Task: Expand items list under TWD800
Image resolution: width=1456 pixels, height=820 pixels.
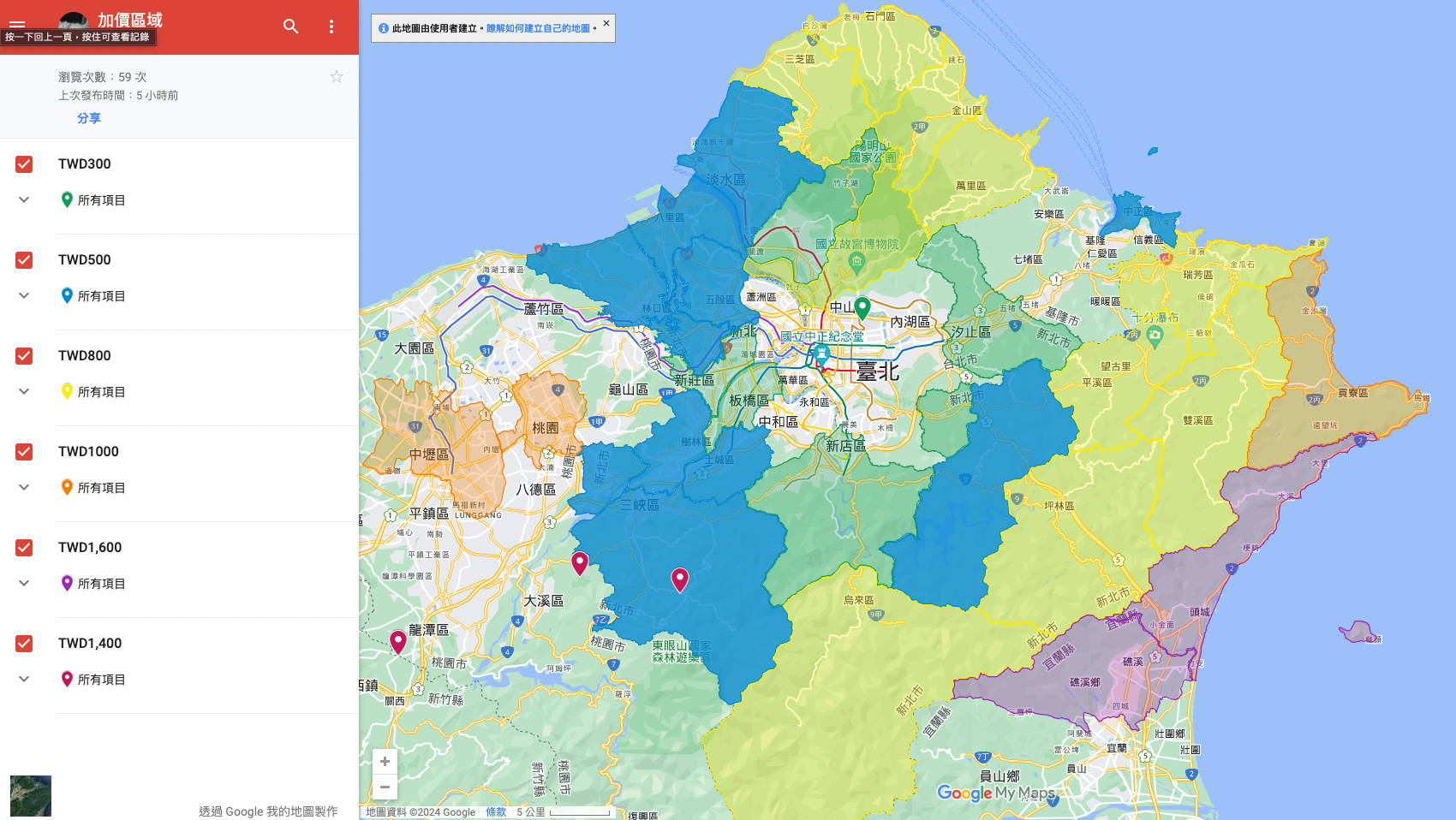Action: (24, 391)
